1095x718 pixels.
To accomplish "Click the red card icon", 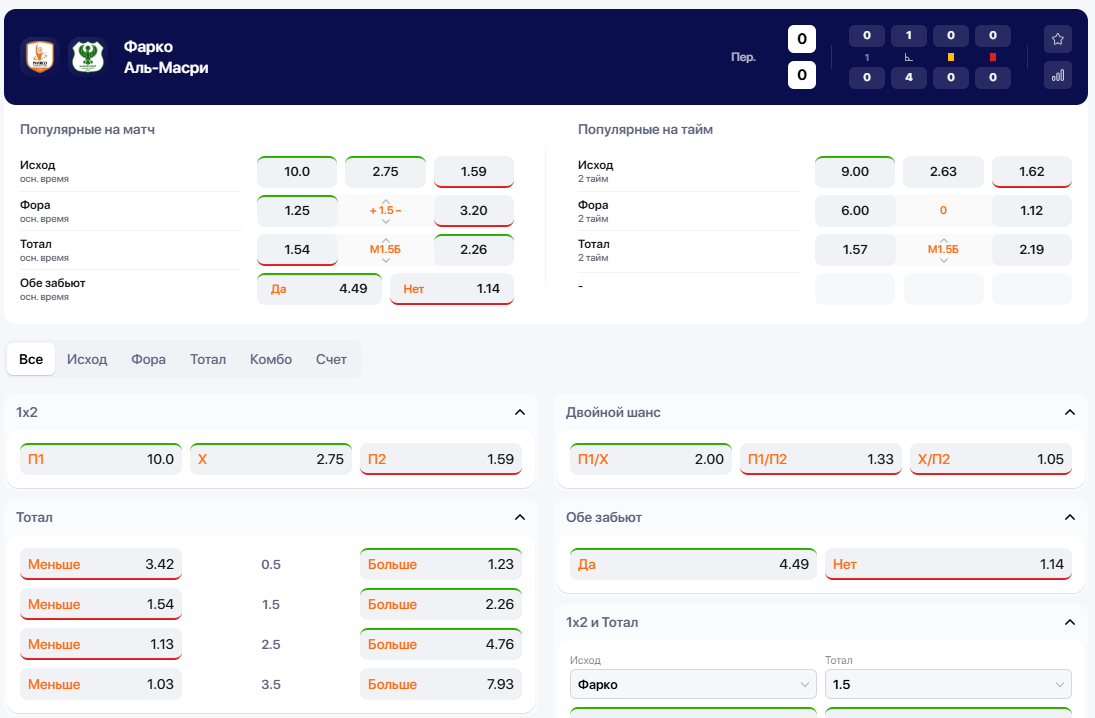I will [x=992, y=57].
